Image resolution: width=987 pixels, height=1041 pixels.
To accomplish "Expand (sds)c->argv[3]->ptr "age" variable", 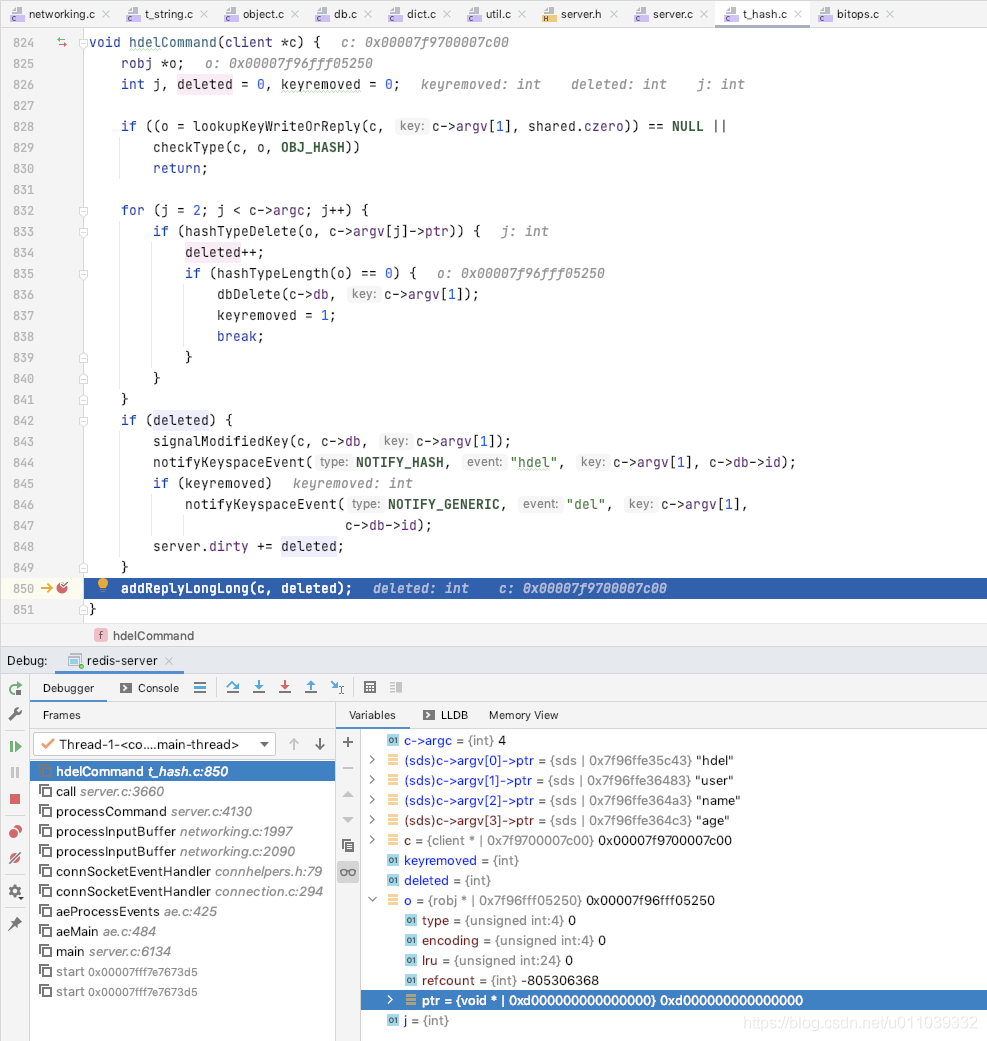I will 372,820.
